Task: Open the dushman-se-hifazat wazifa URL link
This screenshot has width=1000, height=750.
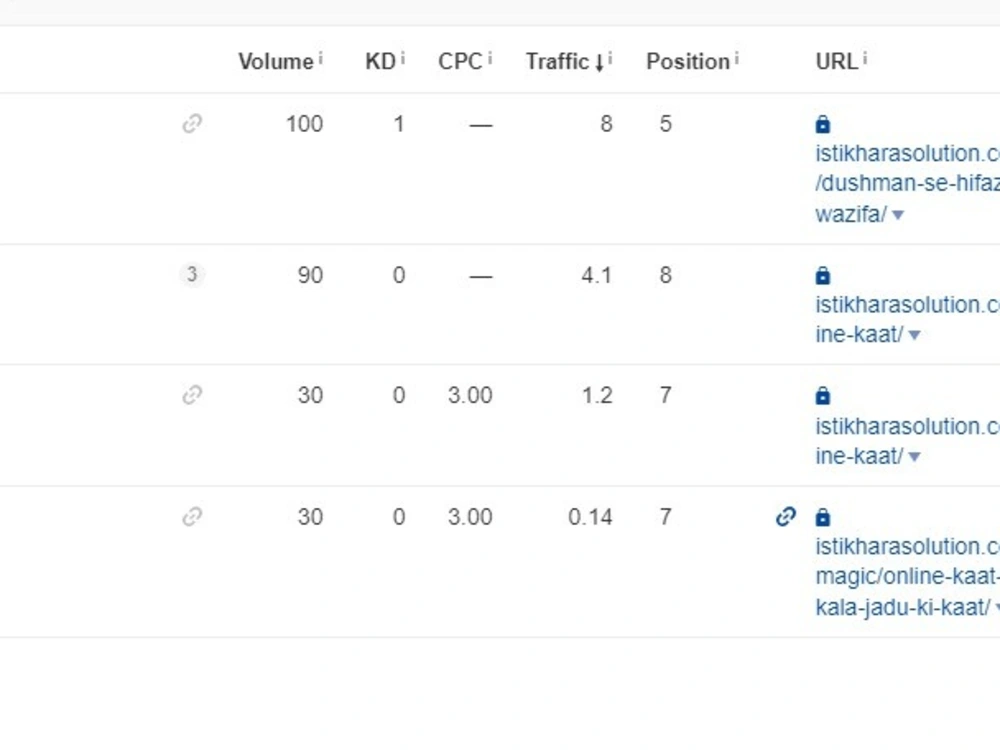Action: click(908, 184)
